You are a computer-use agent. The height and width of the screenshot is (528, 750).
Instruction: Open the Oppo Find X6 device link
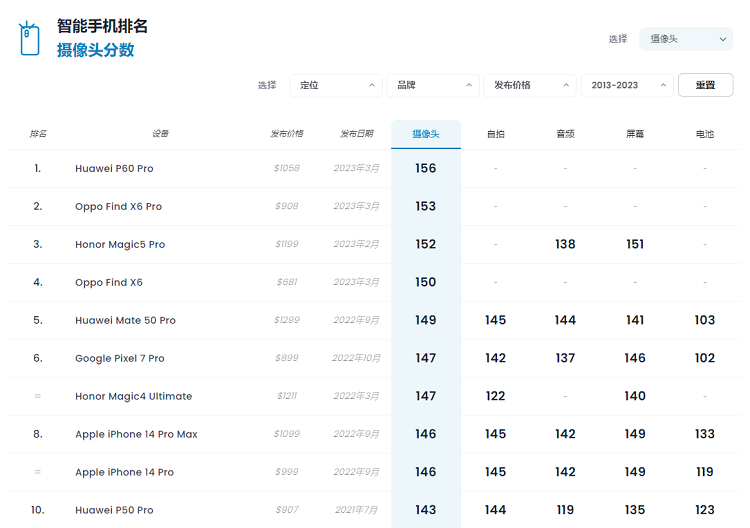(109, 283)
